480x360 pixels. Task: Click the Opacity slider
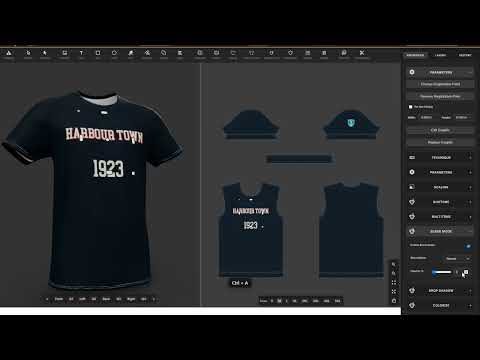pyautogui.click(x=441, y=272)
